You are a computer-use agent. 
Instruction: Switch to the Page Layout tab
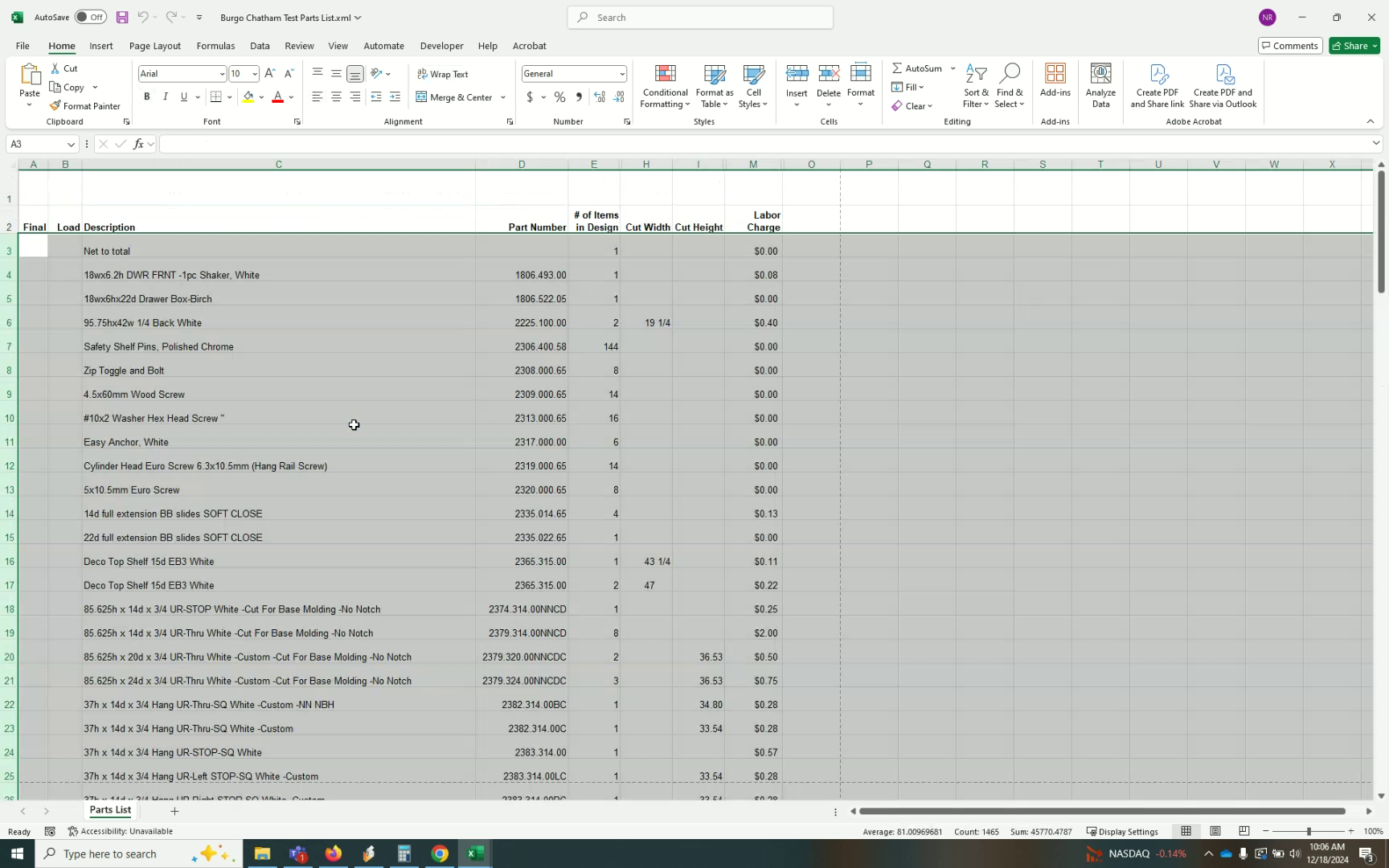click(154, 46)
